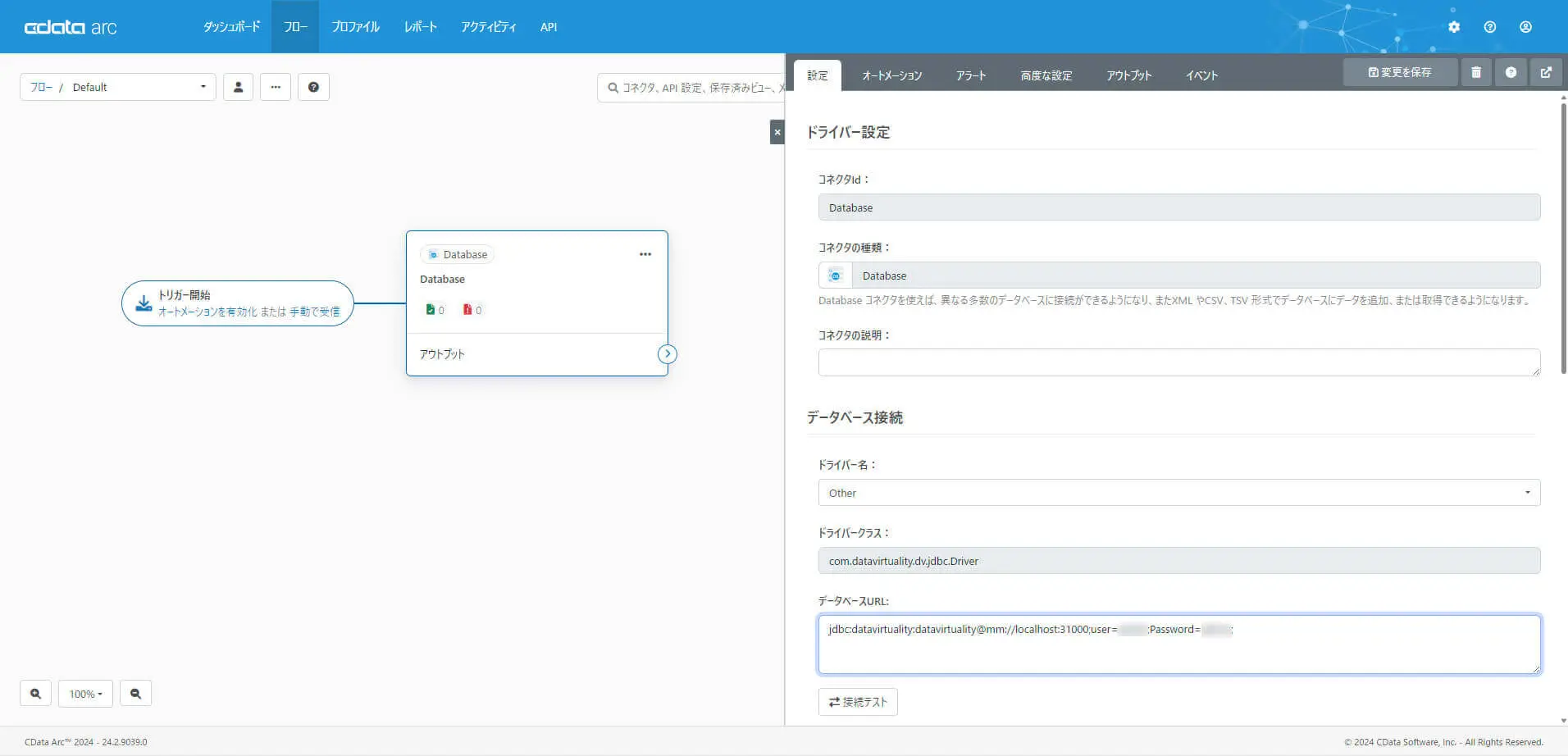Open the connector panel help icon
The image size is (1568, 756).
(x=1511, y=72)
